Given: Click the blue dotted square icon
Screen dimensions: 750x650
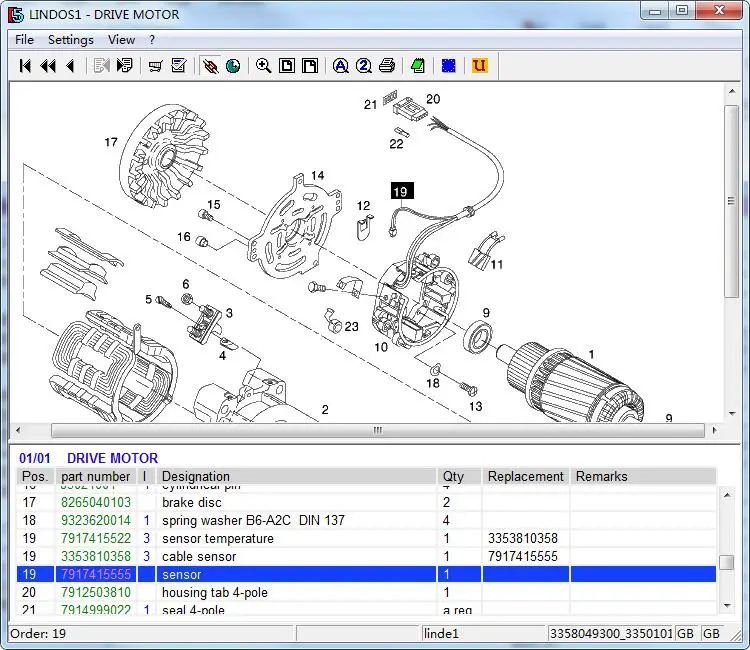Looking at the screenshot, I should (x=449, y=66).
